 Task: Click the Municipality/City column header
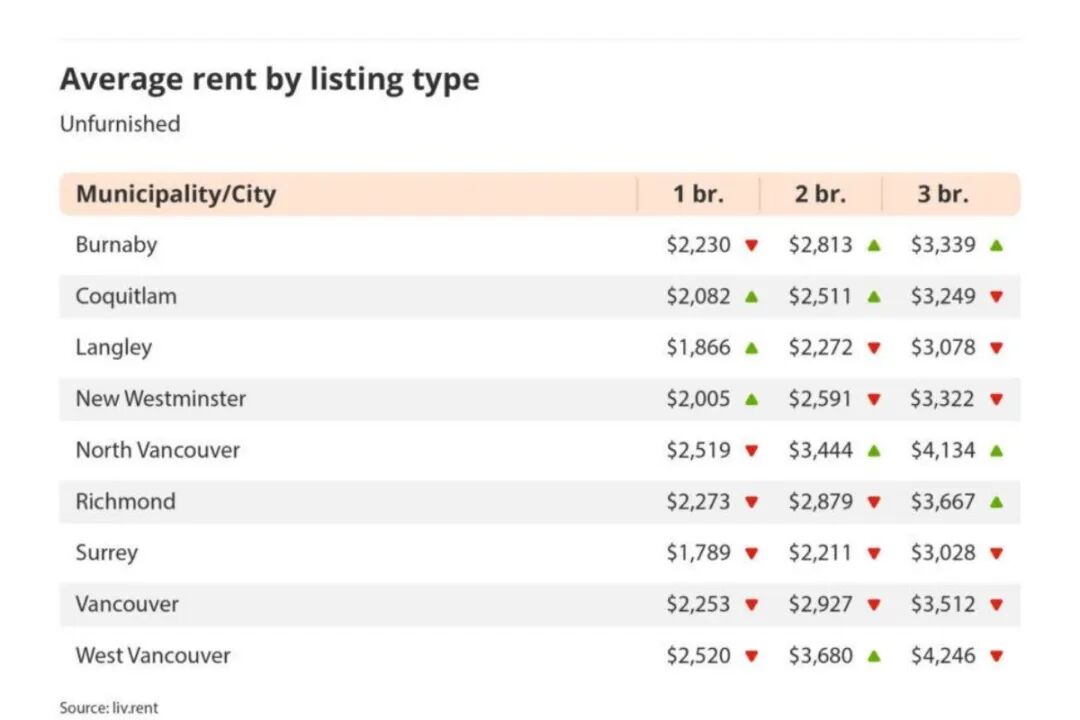pyautogui.click(x=176, y=194)
